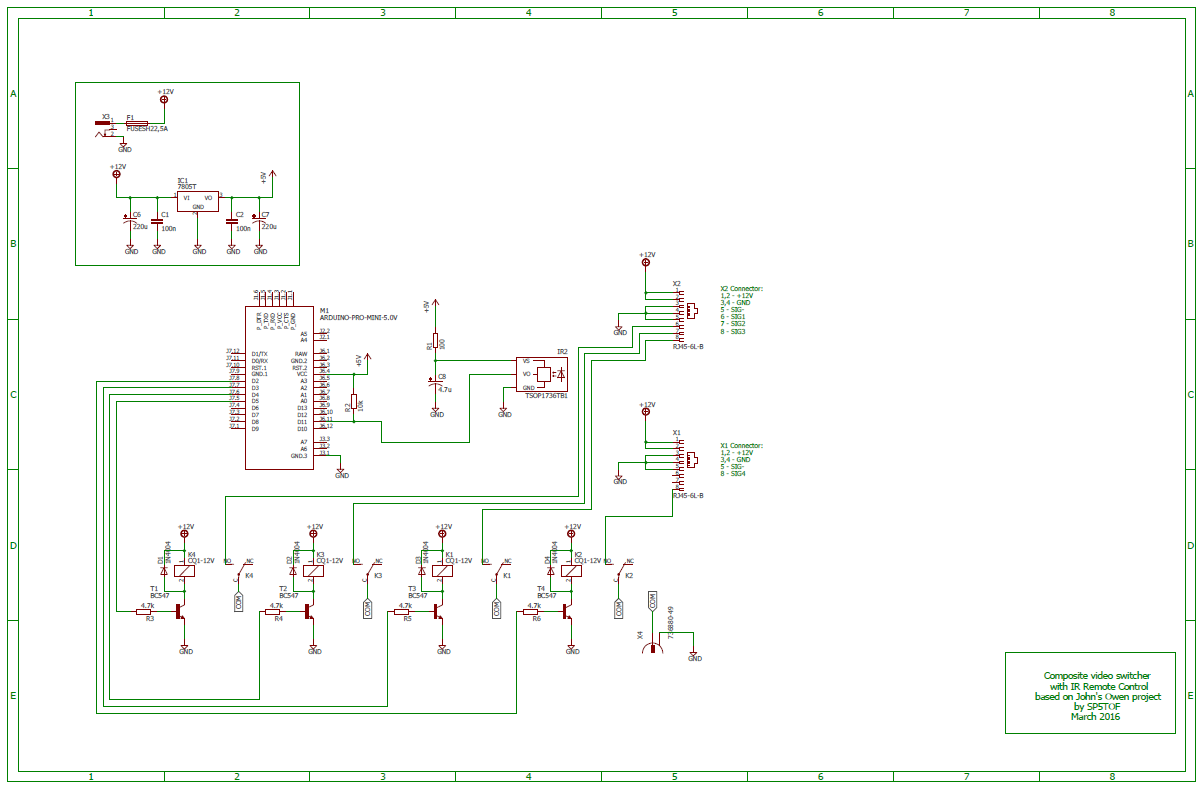Click the C8 4.7u capacitor
The image size is (1201, 786).
[x=435, y=383]
